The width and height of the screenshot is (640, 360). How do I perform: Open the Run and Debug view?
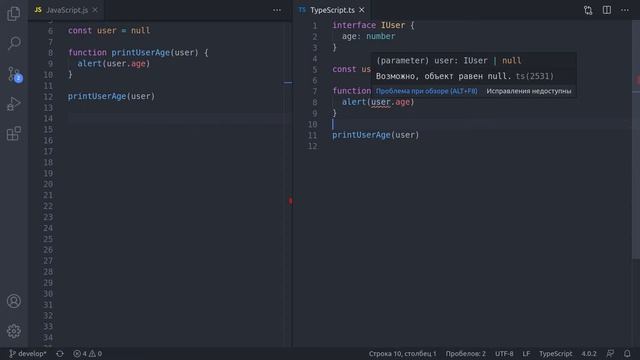(x=13, y=104)
